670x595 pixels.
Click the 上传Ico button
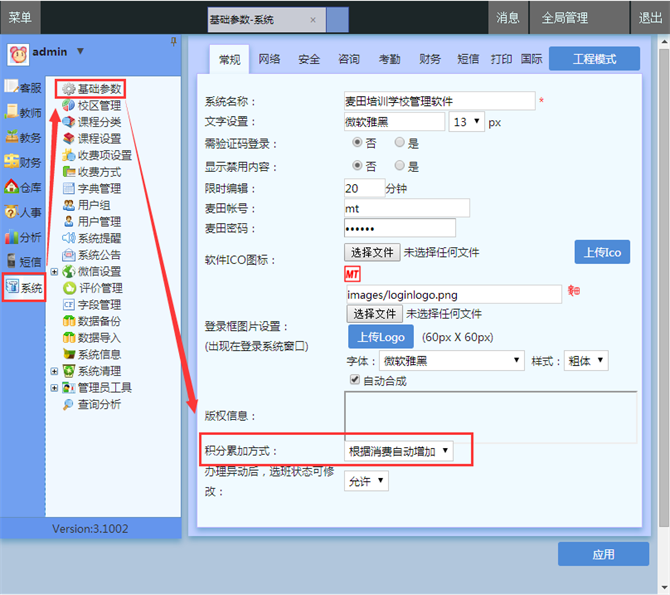point(602,252)
